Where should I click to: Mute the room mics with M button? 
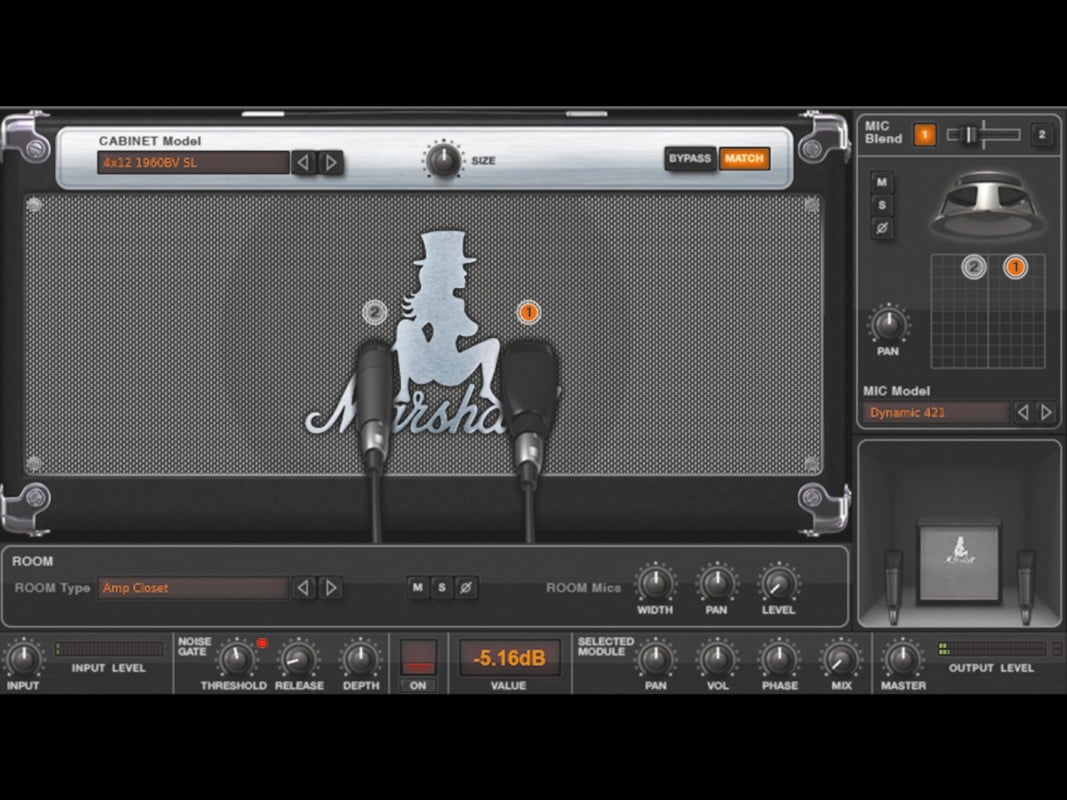coord(417,587)
